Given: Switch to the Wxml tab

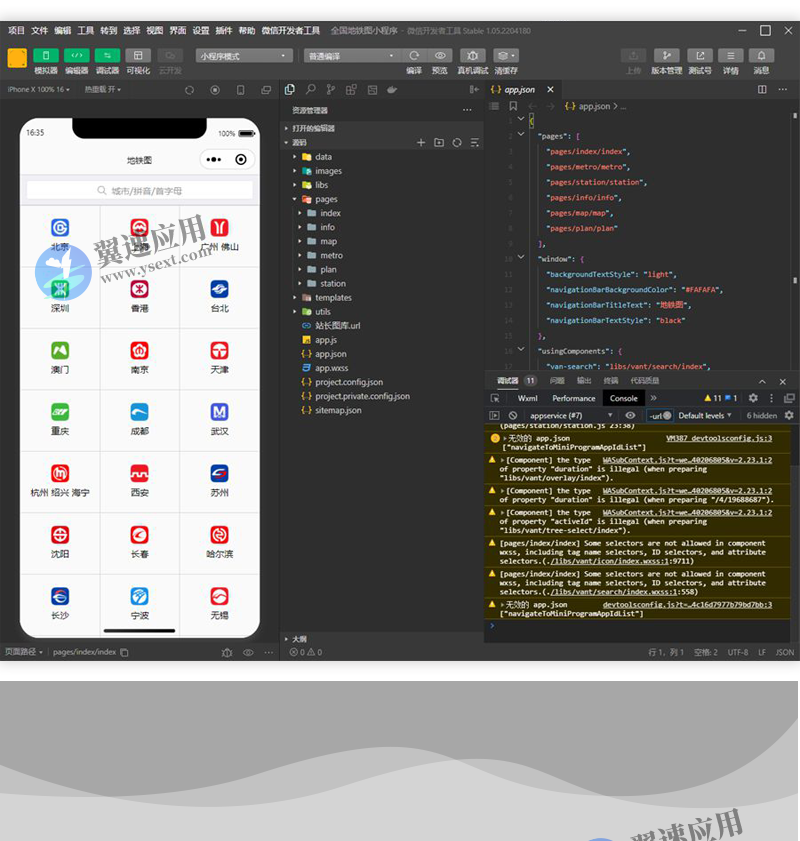Looking at the screenshot, I should (x=527, y=398).
